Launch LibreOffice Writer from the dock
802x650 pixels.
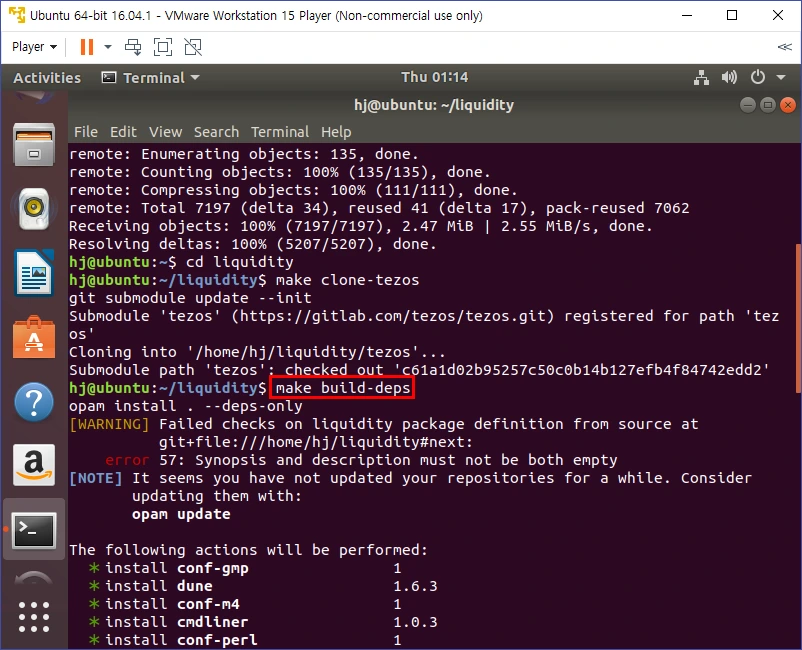tap(34, 273)
